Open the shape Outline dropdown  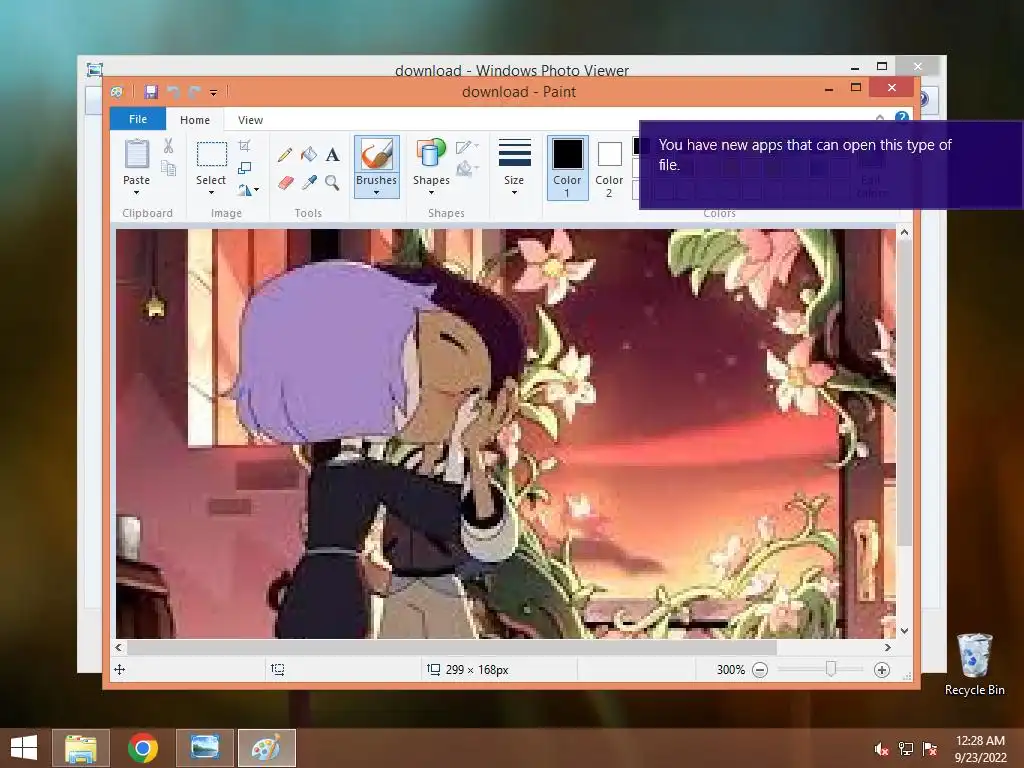467,147
